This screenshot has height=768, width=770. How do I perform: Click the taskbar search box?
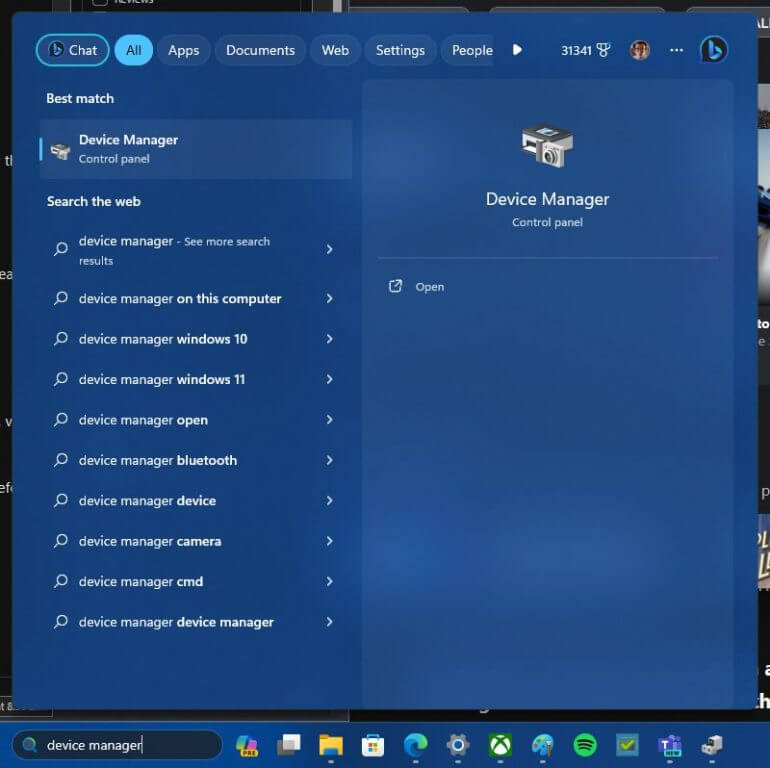pos(117,745)
